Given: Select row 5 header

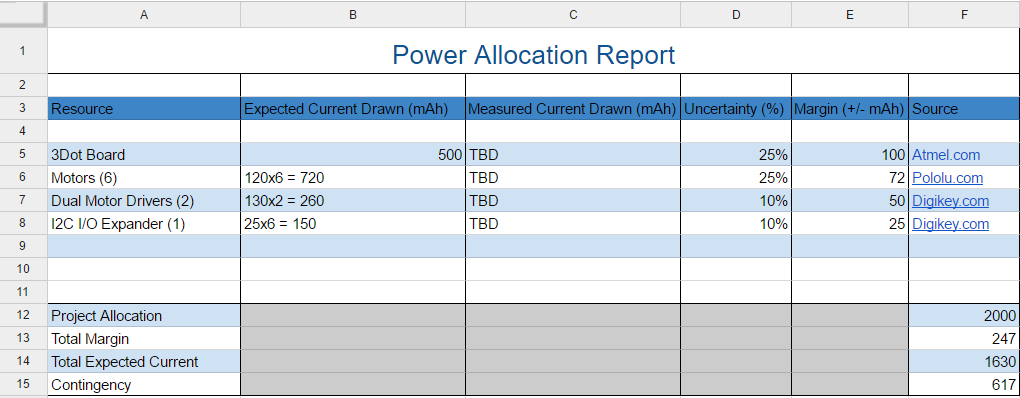Looking at the screenshot, I should [x=23, y=155].
